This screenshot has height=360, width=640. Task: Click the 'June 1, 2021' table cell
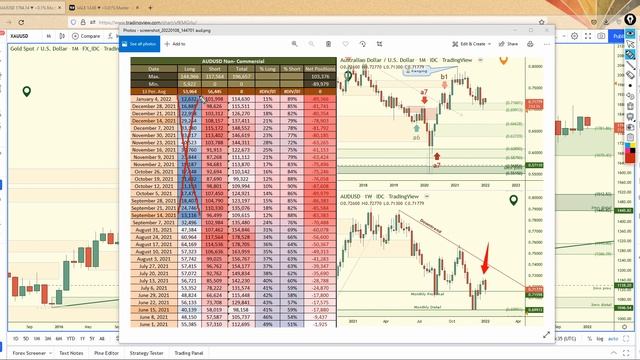coord(154,324)
